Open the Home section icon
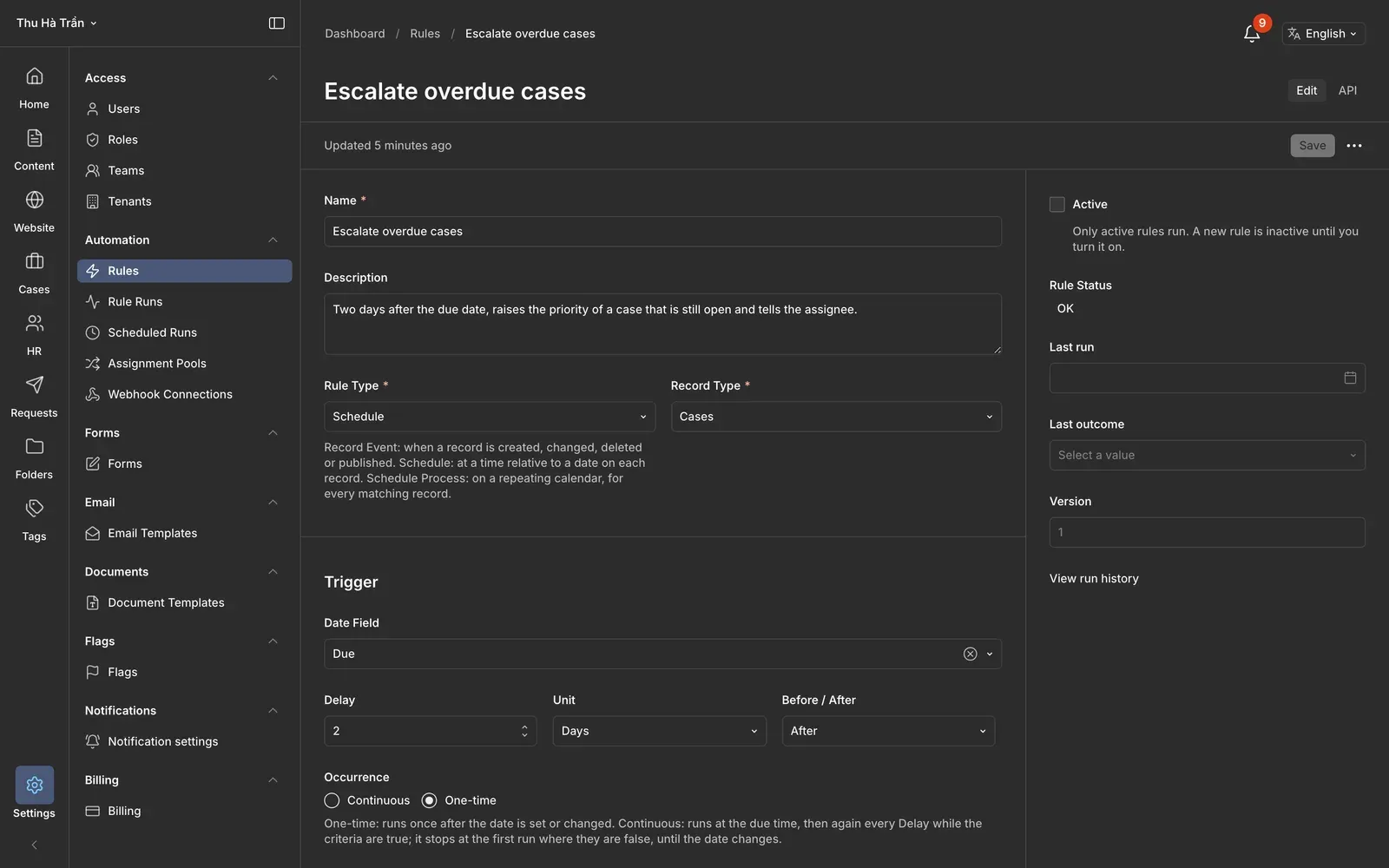This screenshot has width=1389, height=868. tap(34, 76)
